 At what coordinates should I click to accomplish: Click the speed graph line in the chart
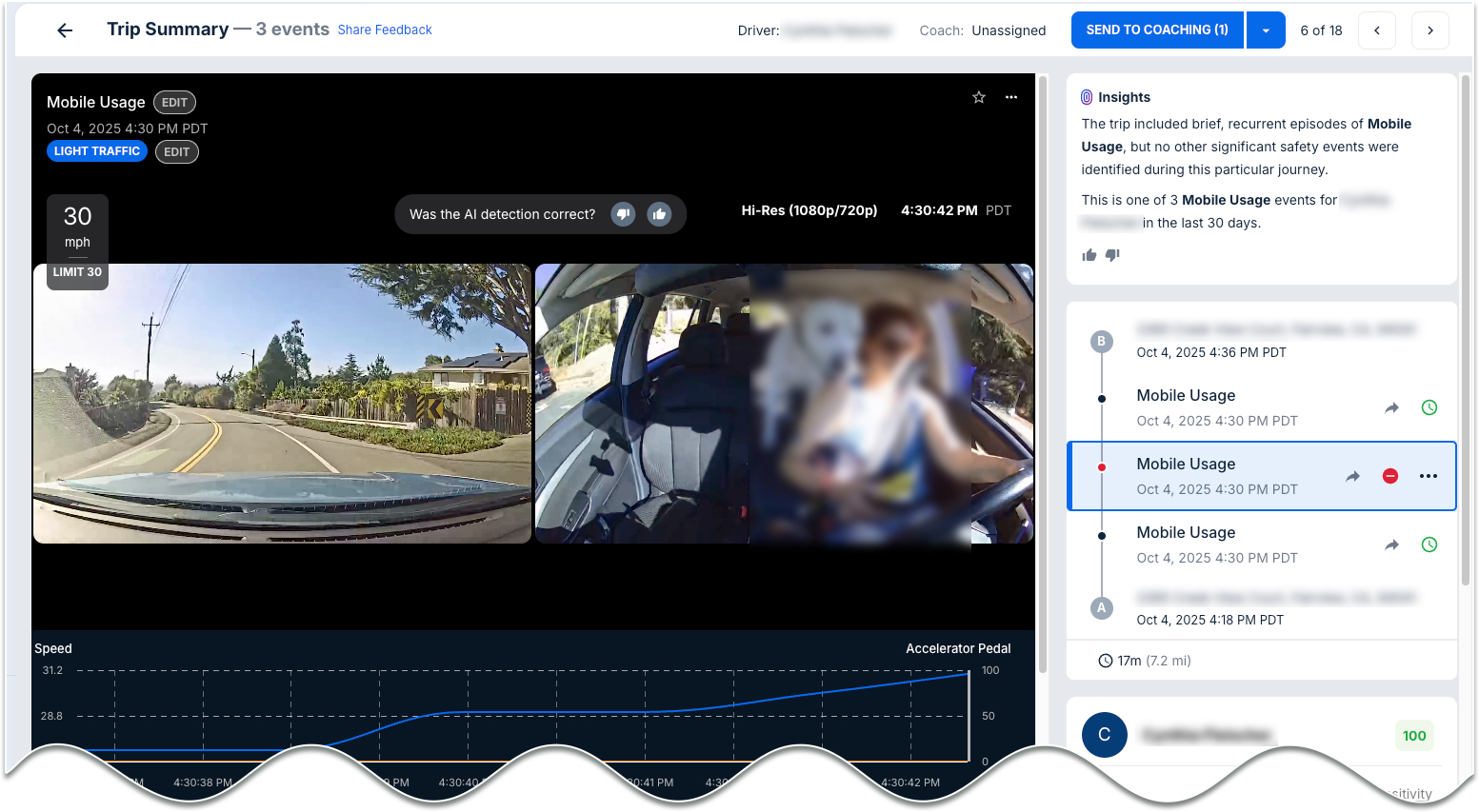[x=552, y=713]
